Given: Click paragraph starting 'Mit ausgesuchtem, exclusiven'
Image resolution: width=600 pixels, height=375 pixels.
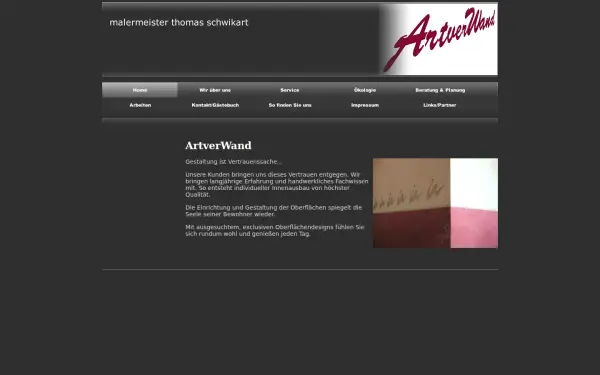Looking at the screenshot, I should (x=275, y=230).
